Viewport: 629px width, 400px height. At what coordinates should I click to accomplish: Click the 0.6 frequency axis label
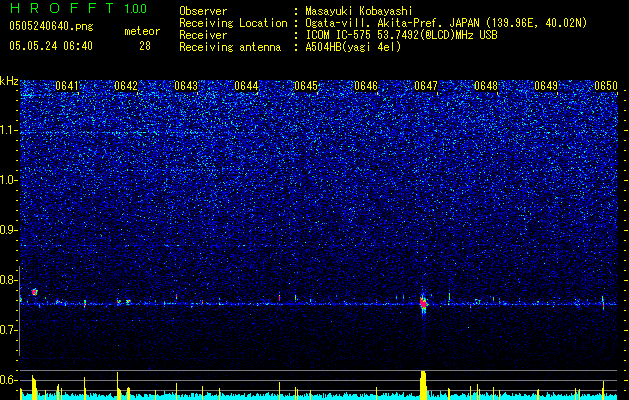(8, 380)
